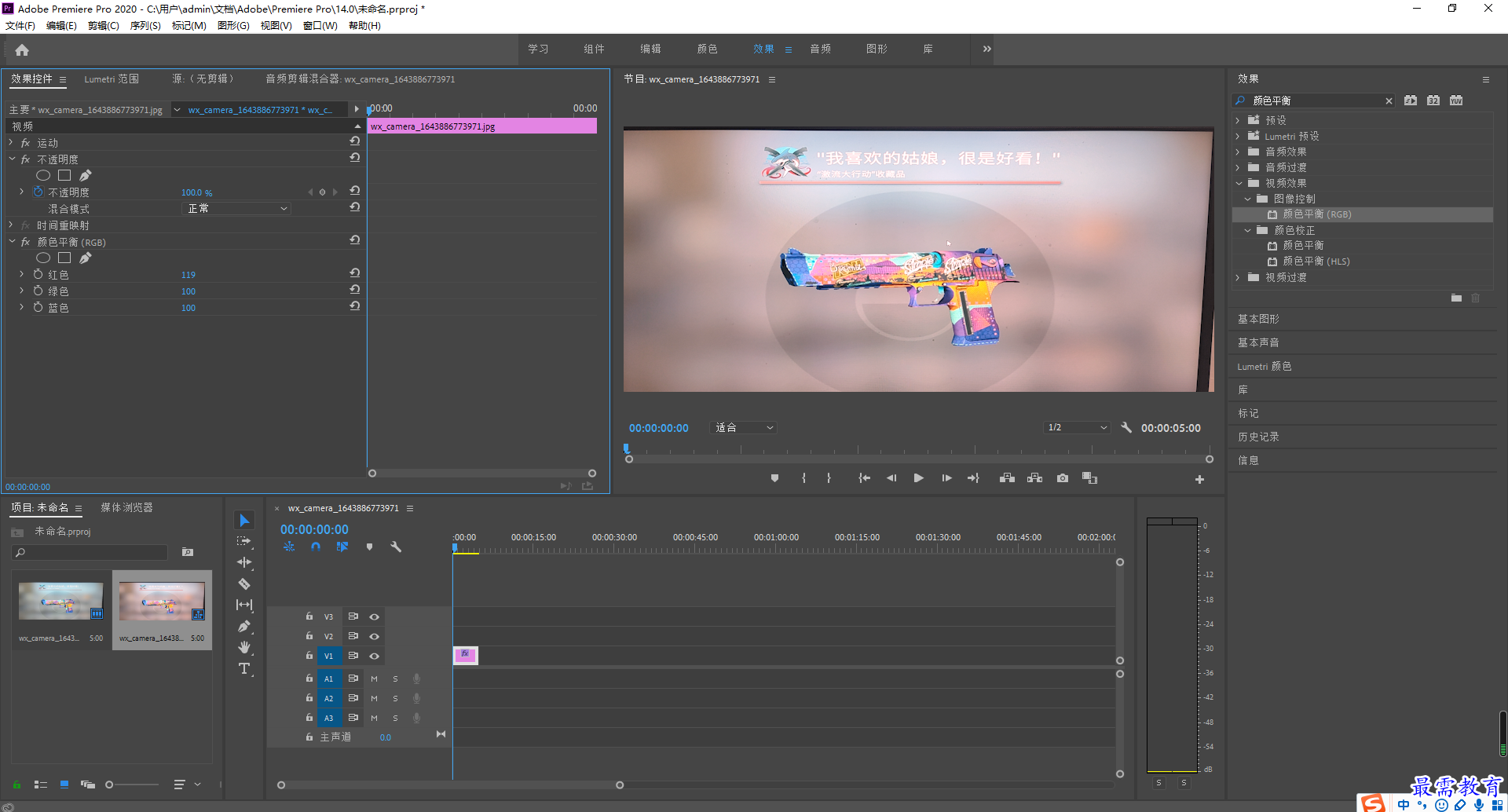The height and width of the screenshot is (812, 1508).
Task: Click the Play button in Program monitor
Action: (x=918, y=478)
